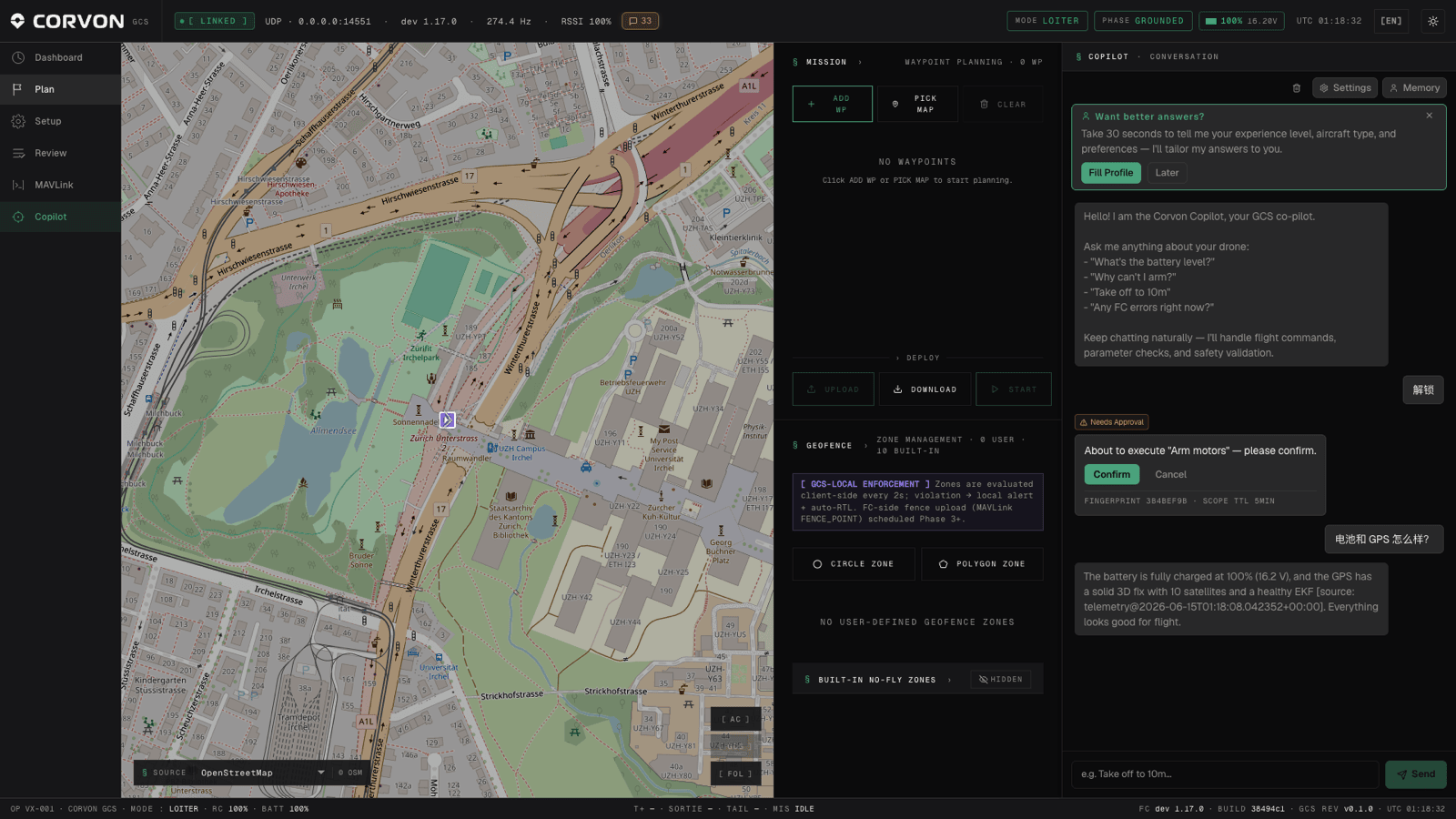Toggle the FOL follow button on map
The height and width of the screenshot is (819, 1456).
[x=735, y=773]
